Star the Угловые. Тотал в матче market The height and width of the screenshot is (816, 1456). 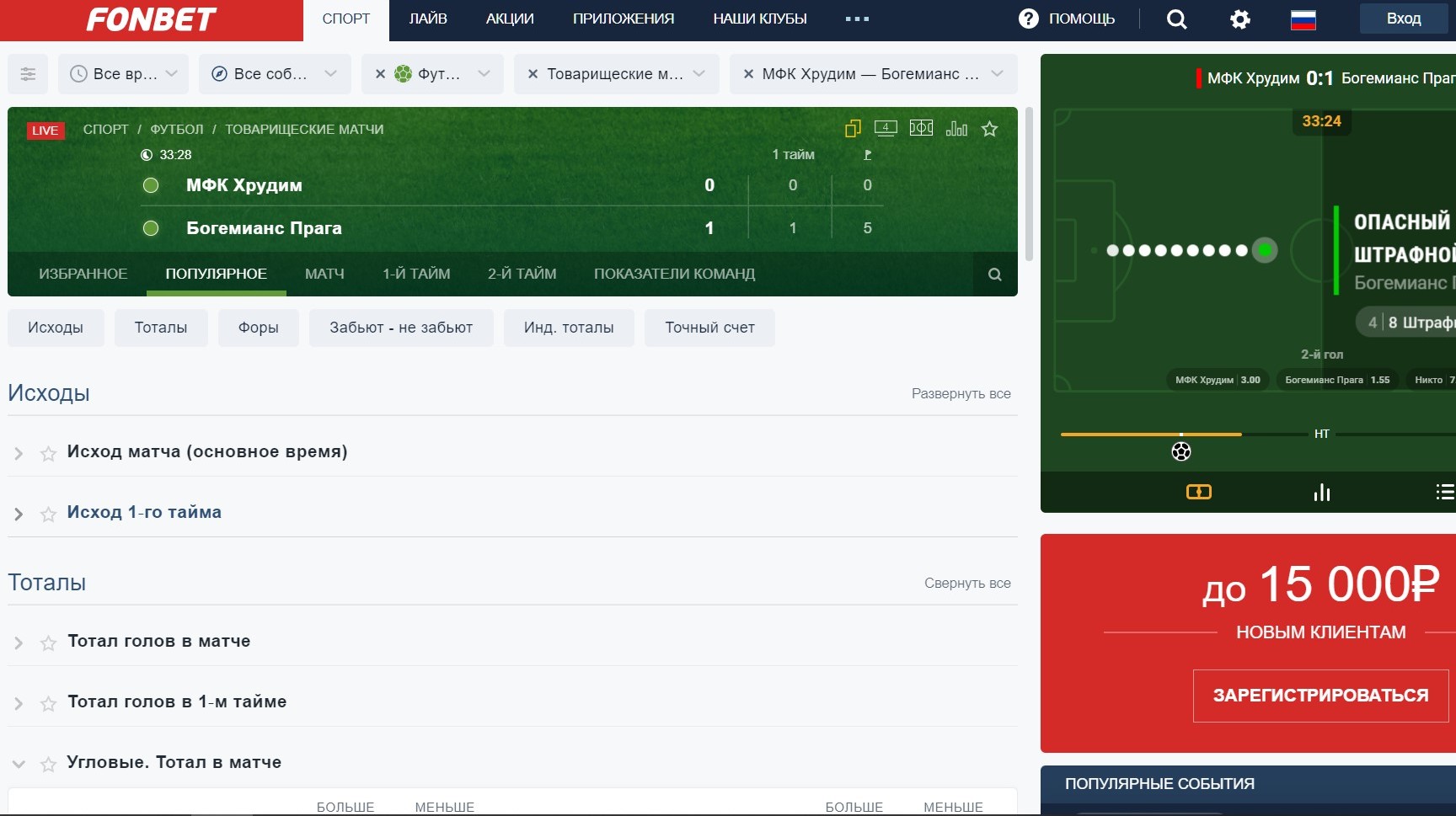click(49, 764)
